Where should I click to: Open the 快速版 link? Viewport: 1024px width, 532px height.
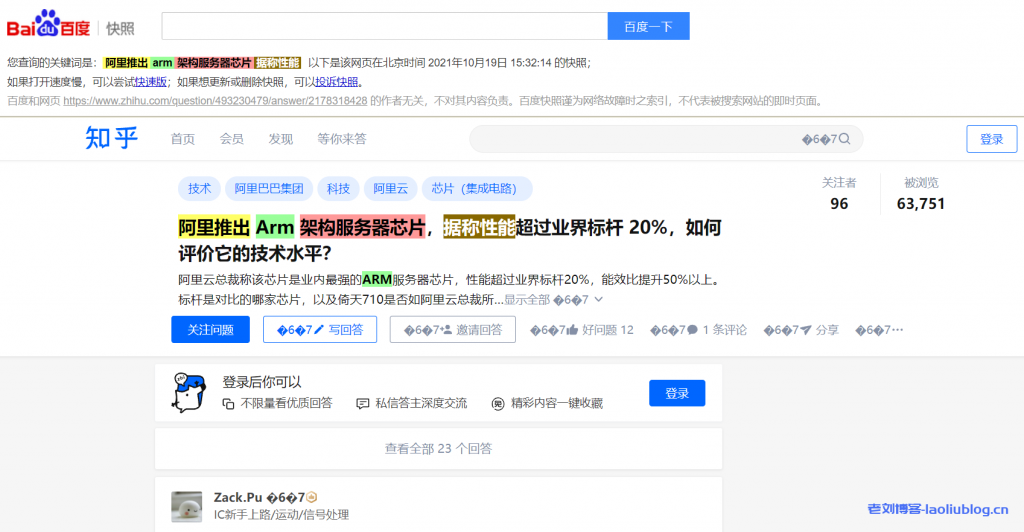click(150, 82)
